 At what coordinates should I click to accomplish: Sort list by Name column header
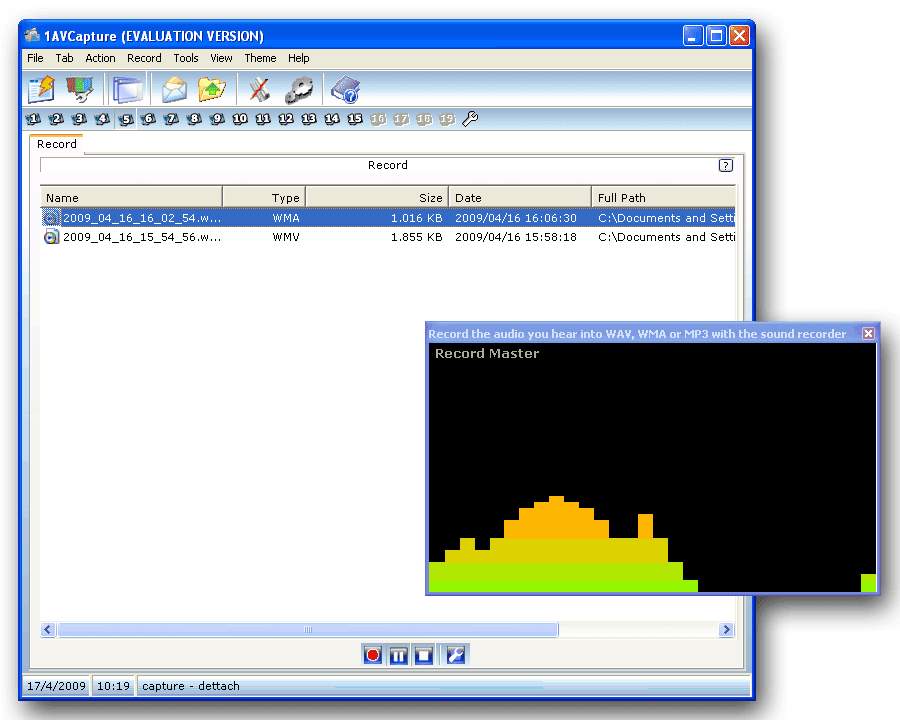click(x=131, y=198)
